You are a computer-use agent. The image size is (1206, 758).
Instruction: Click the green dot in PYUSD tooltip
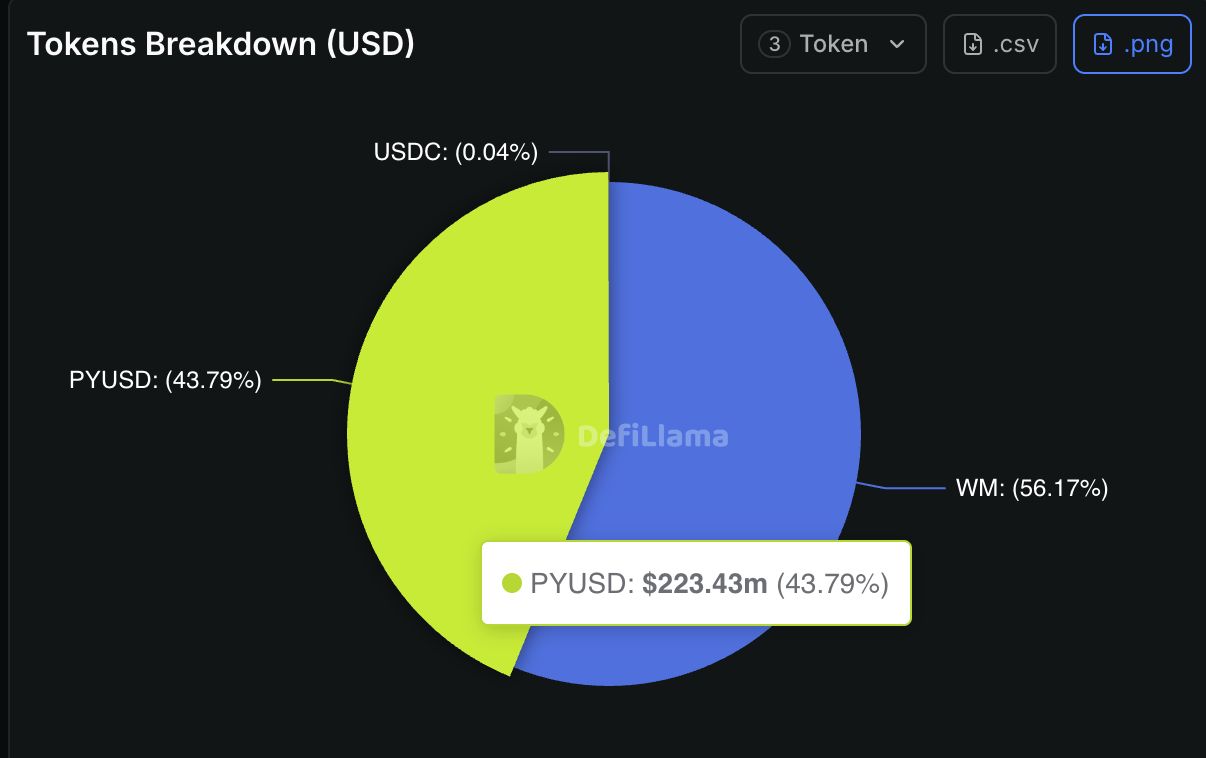point(512,583)
